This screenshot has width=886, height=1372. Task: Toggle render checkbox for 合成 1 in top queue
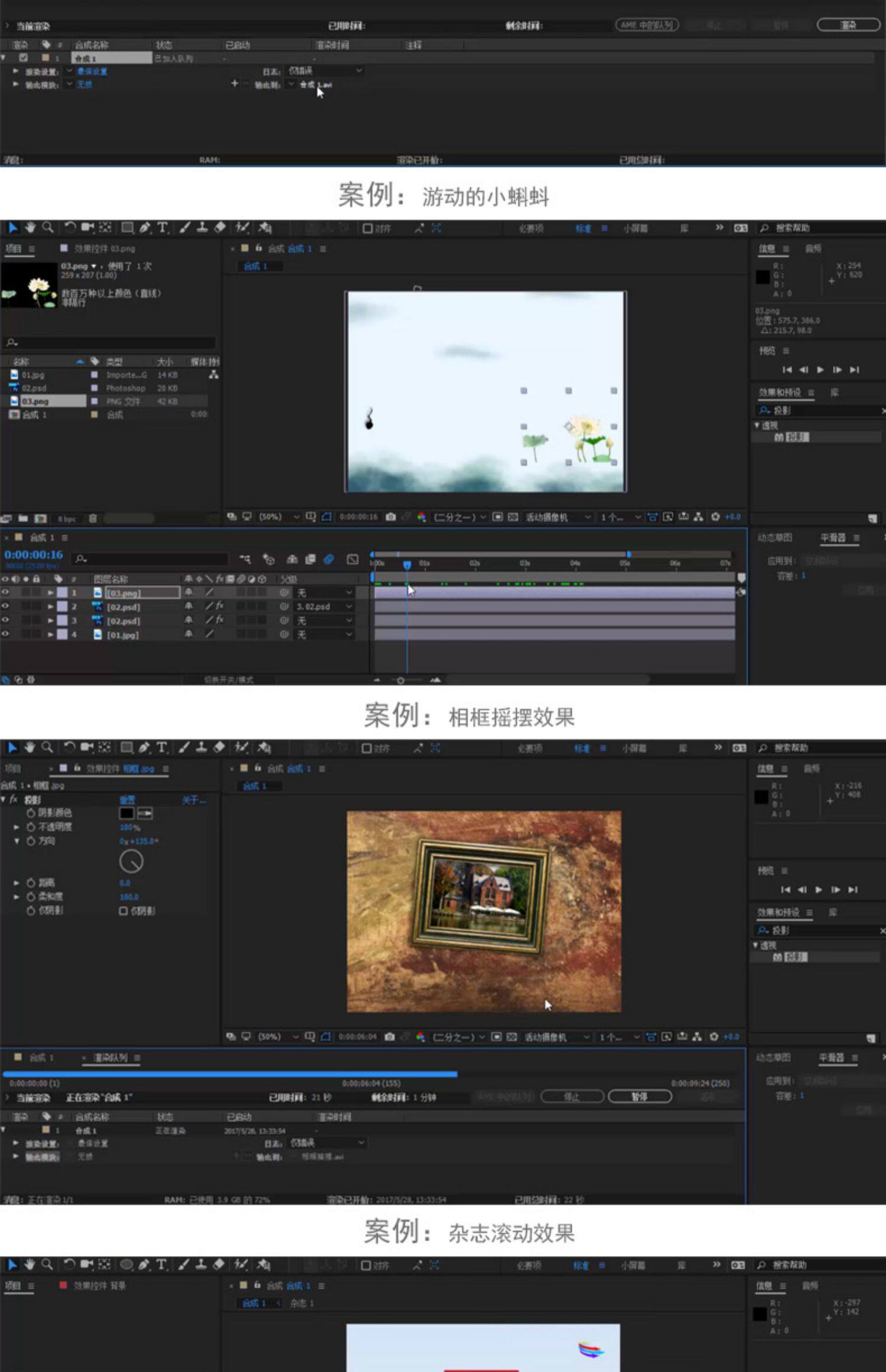point(23,58)
